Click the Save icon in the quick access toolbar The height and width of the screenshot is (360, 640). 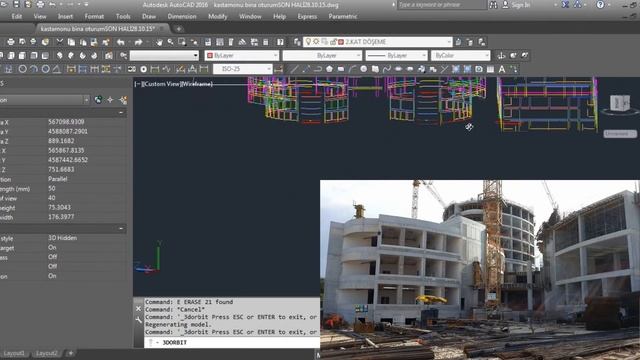[x=16, y=4]
